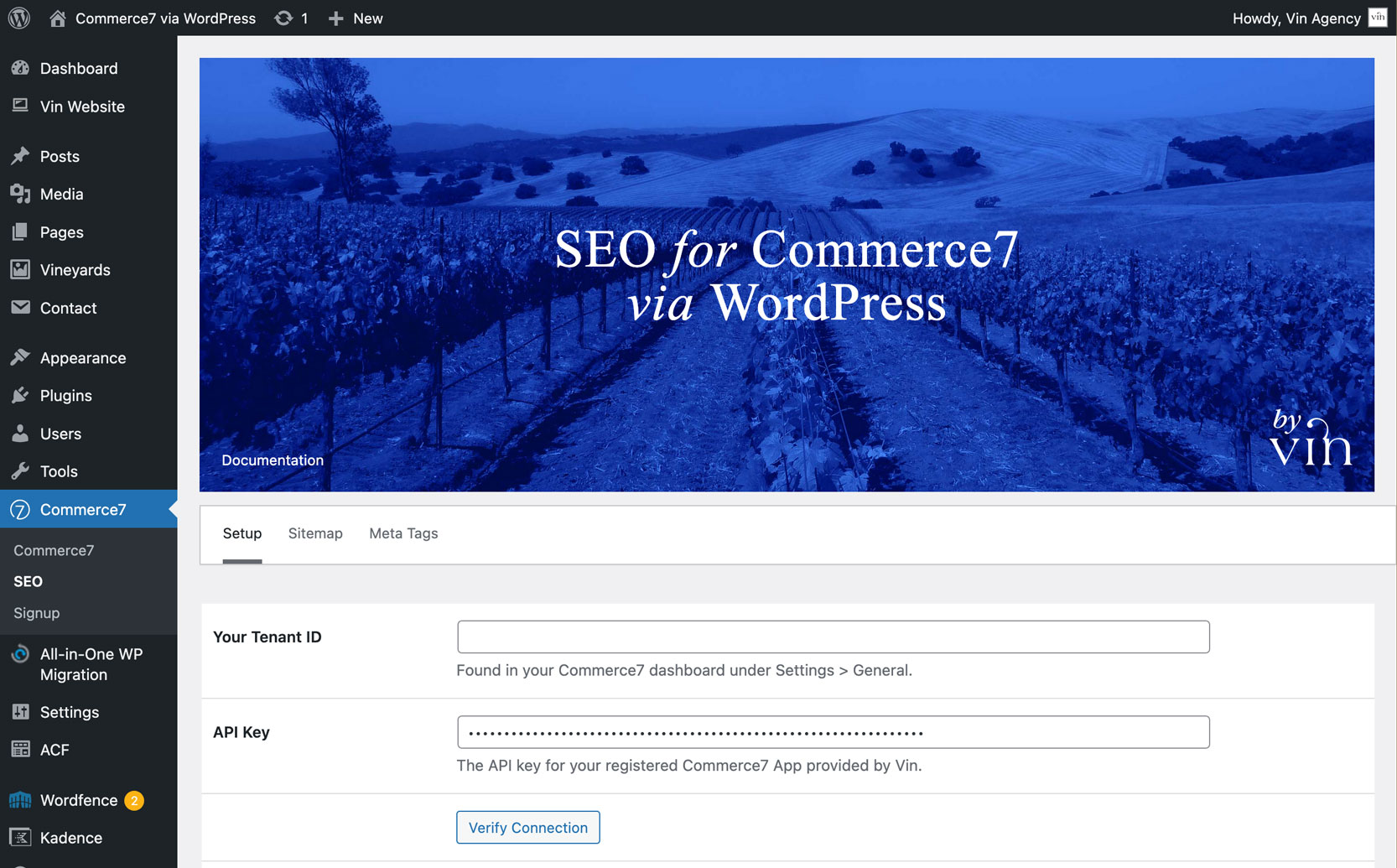Click the Vin Agency user avatar
This screenshot has height=868, width=1397.
click(1378, 18)
